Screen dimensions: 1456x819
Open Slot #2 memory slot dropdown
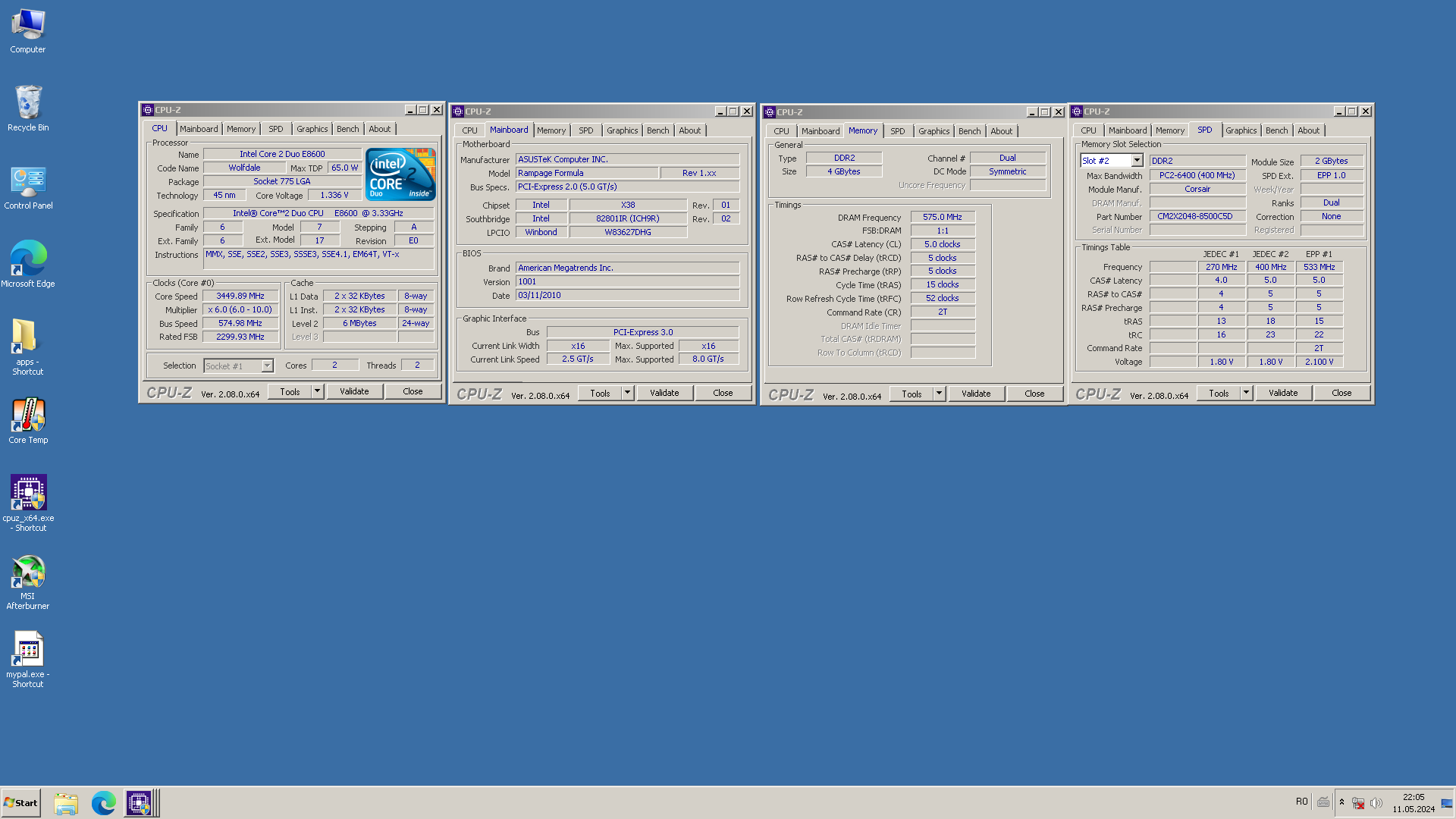click(x=1112, y=161)
